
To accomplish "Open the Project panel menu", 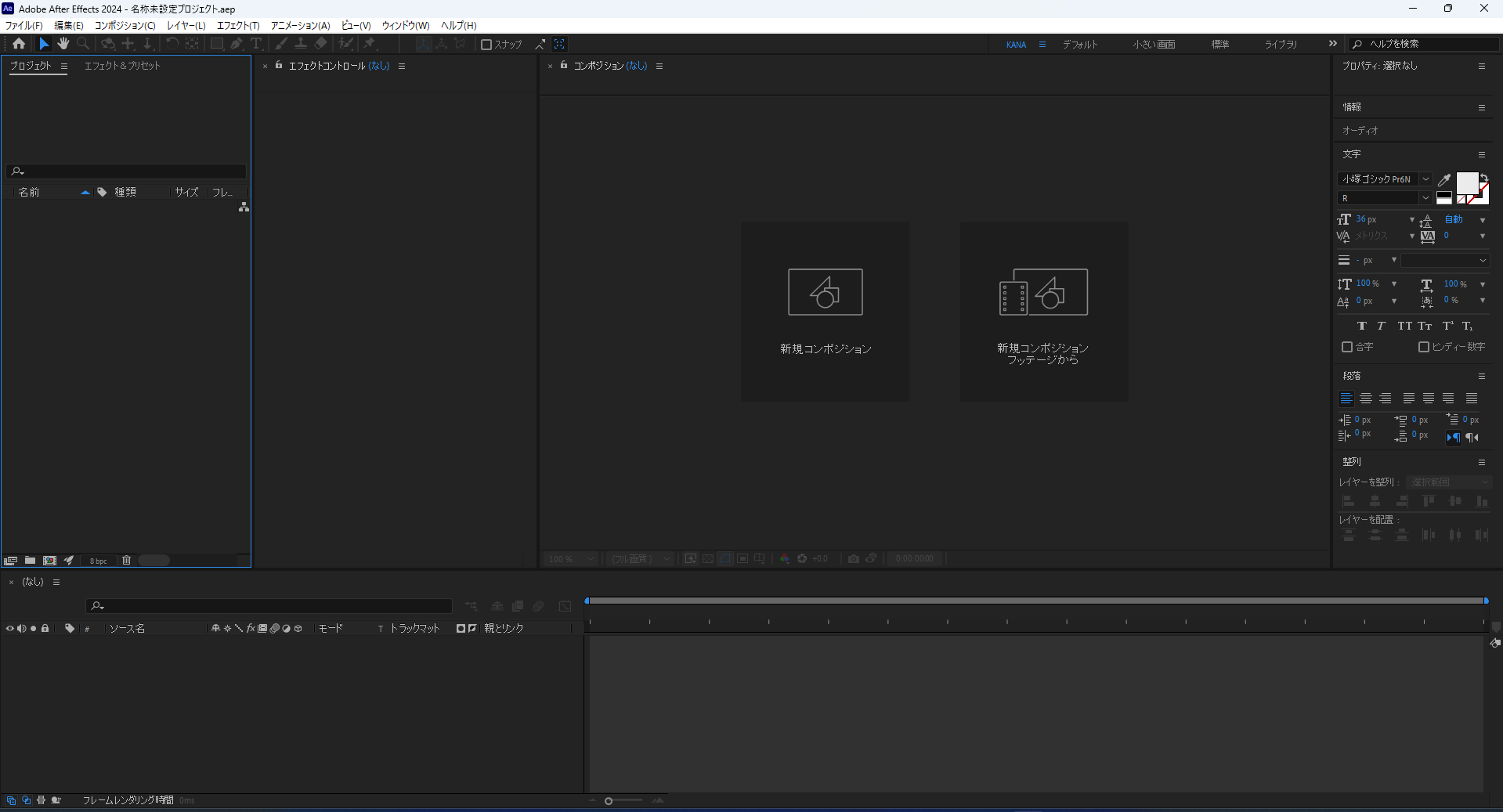I will point(64,66).
